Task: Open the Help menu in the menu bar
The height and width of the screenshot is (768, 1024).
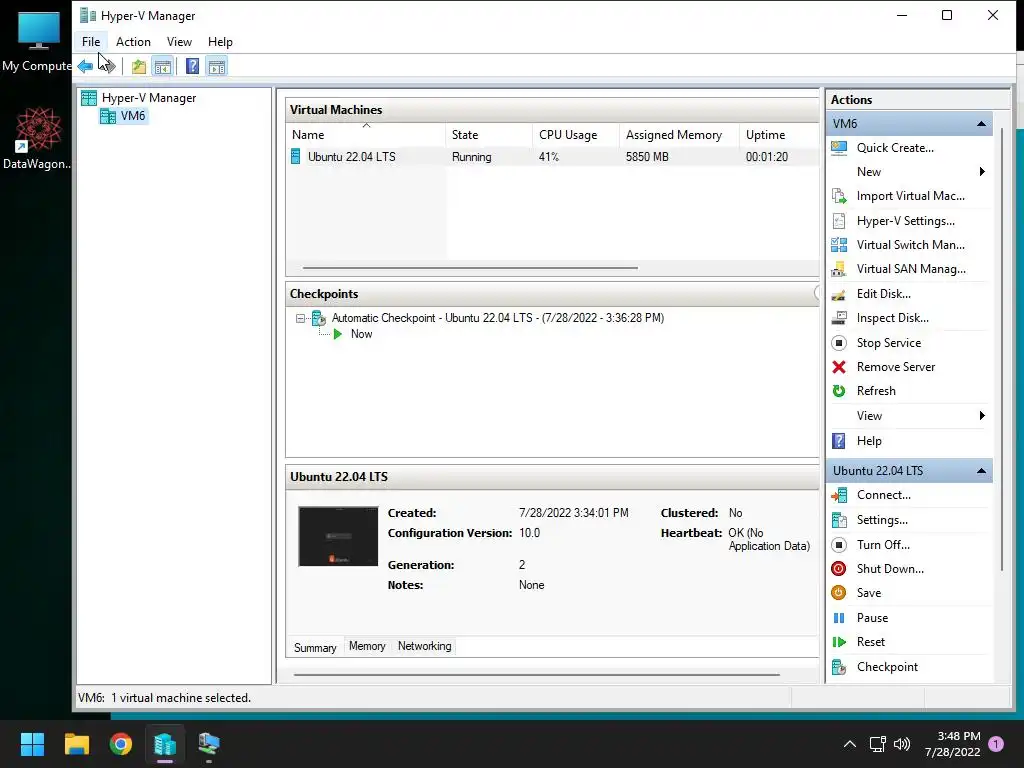Action: click(220, 42)
